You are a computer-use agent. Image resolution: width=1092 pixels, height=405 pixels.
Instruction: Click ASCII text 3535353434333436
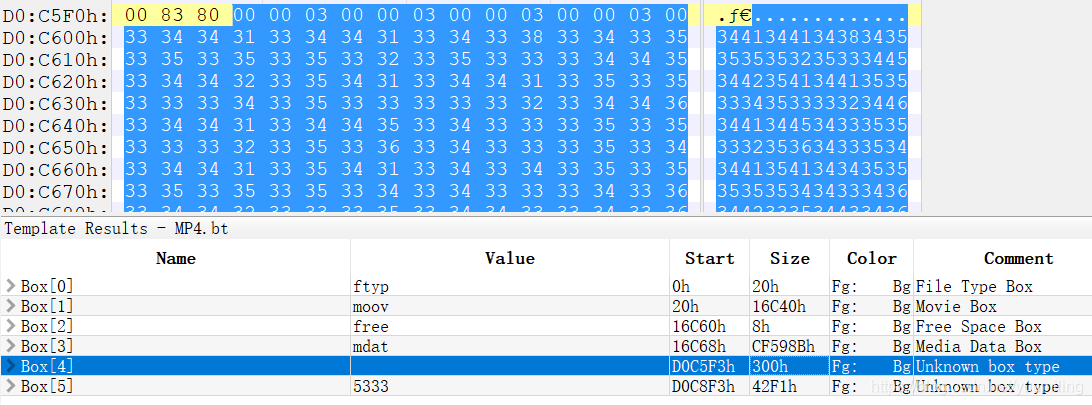tap(812, 191)
